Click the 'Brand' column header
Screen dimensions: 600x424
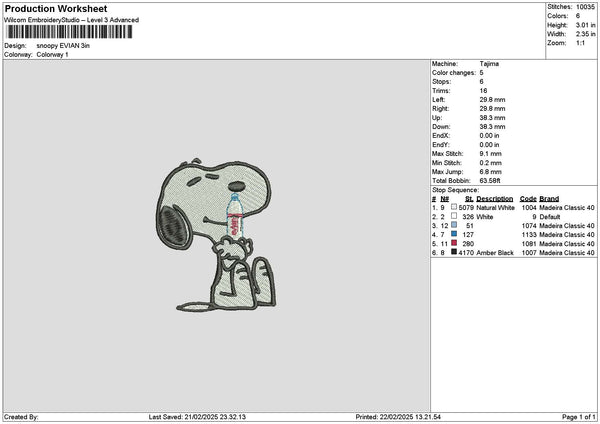[549, 199]
